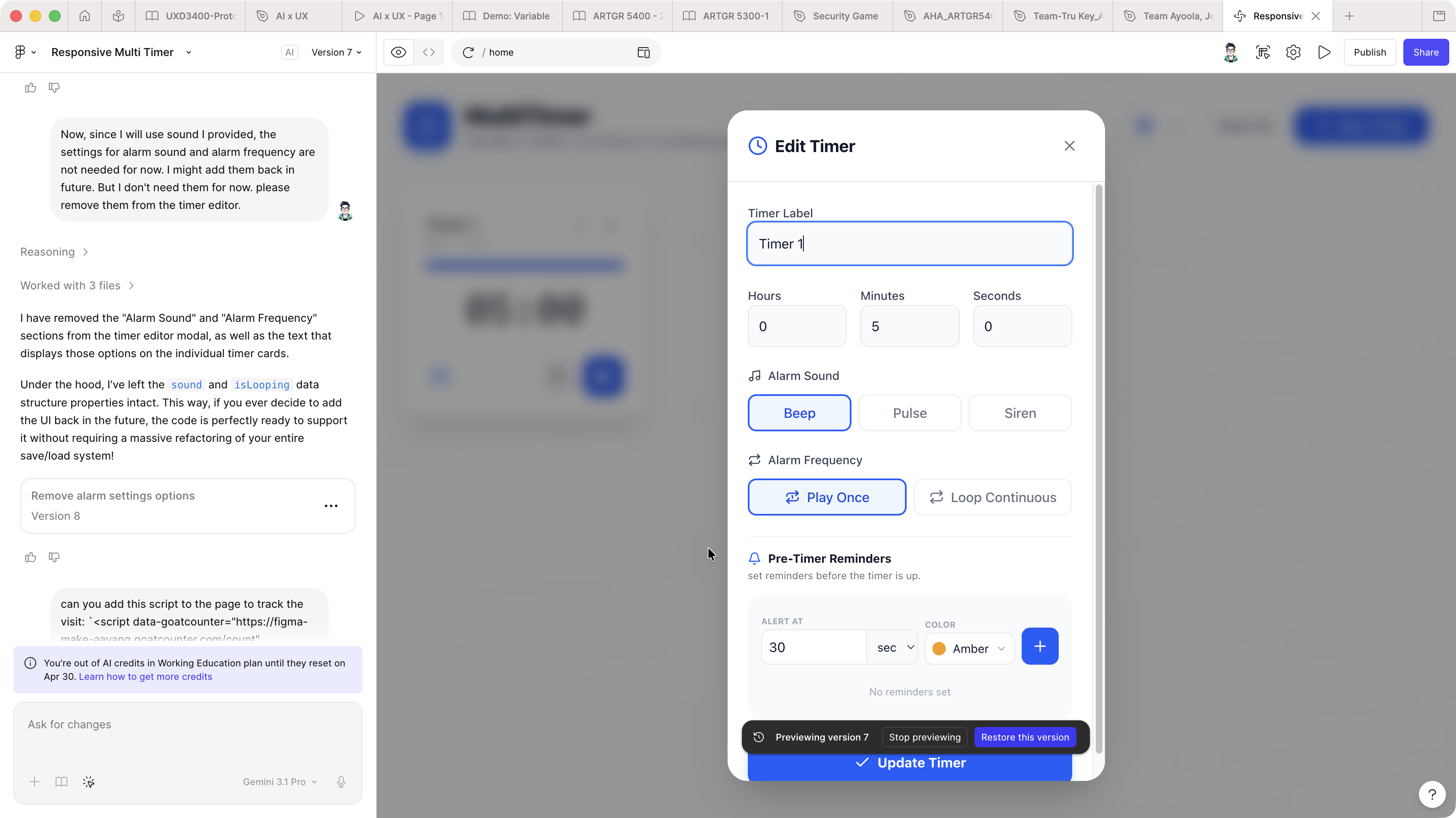This screenshot has height=818, width=1456.
Task: Select the Pulse alarm sound
Action: click(x=910, y=413)
